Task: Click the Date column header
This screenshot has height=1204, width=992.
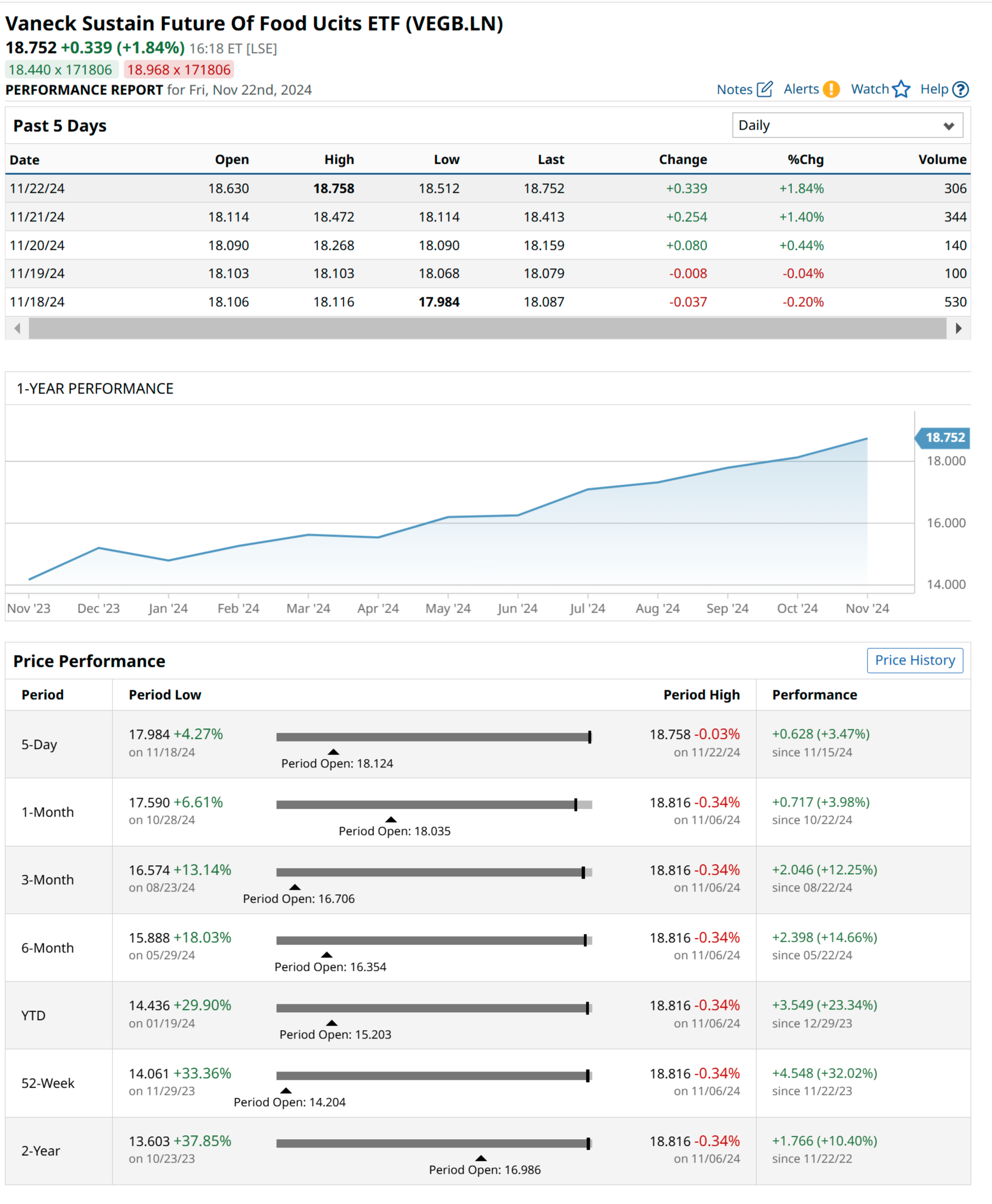Action: (25, 159)
